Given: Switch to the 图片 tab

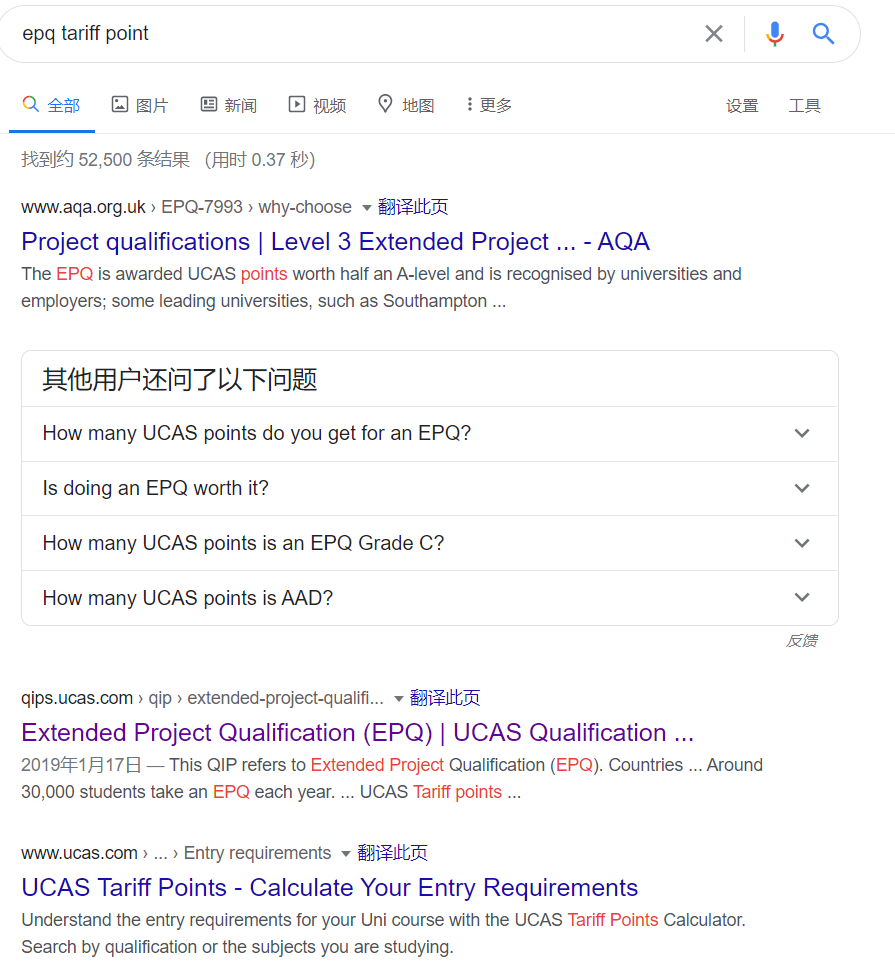Looking at the screenshot, I should tap(140, 106).
